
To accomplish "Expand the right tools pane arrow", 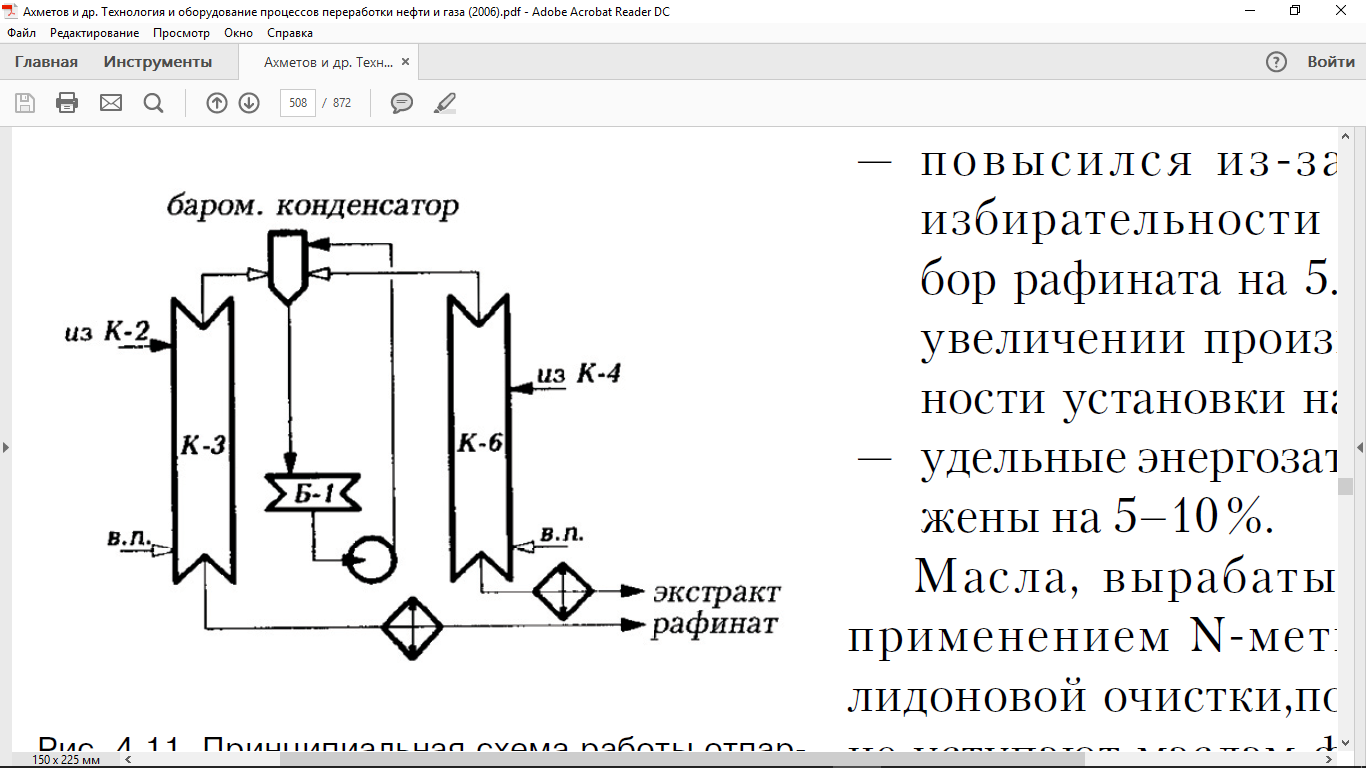I will 1360,447.
